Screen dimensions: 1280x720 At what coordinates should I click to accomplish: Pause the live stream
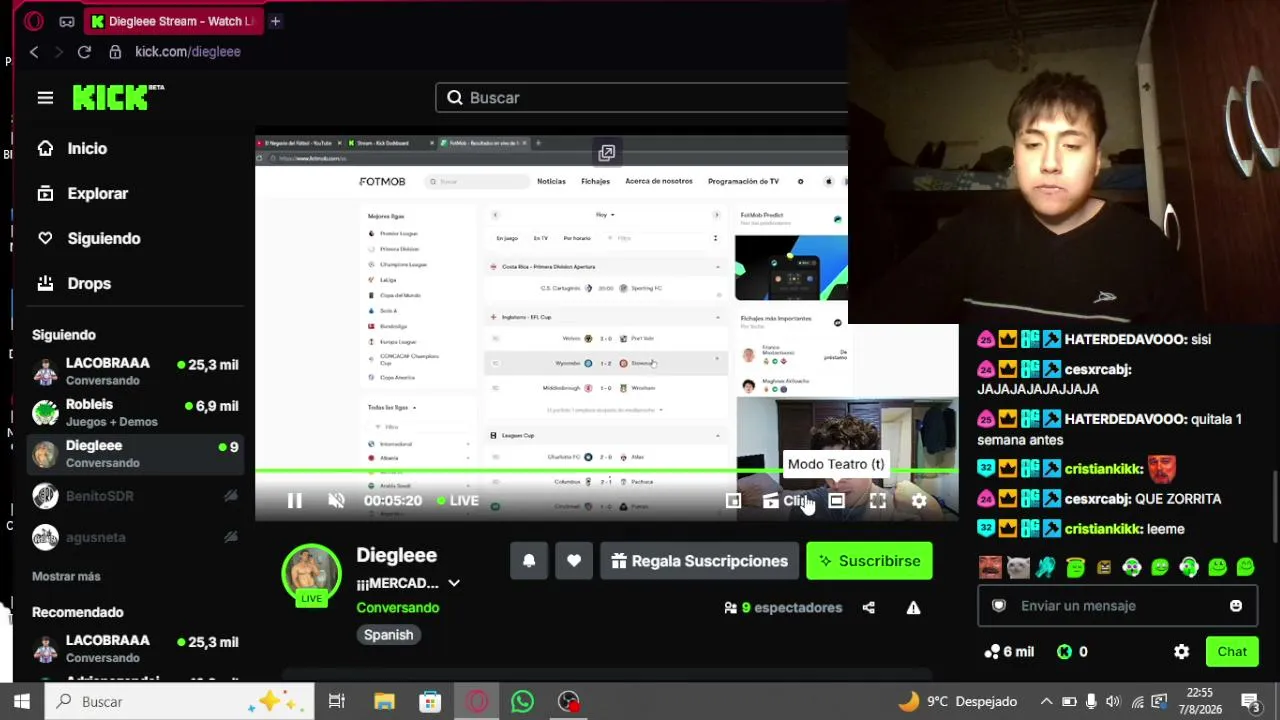click(x=295, y=501)
